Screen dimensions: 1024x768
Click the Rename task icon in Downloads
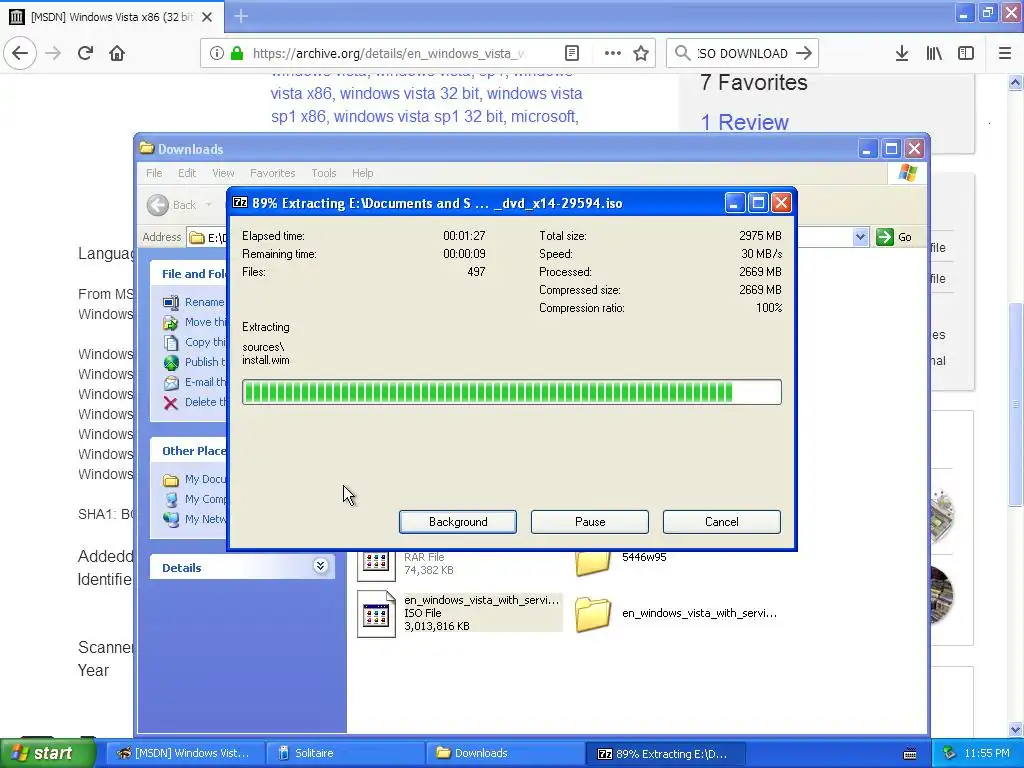(x=170, y=302)
